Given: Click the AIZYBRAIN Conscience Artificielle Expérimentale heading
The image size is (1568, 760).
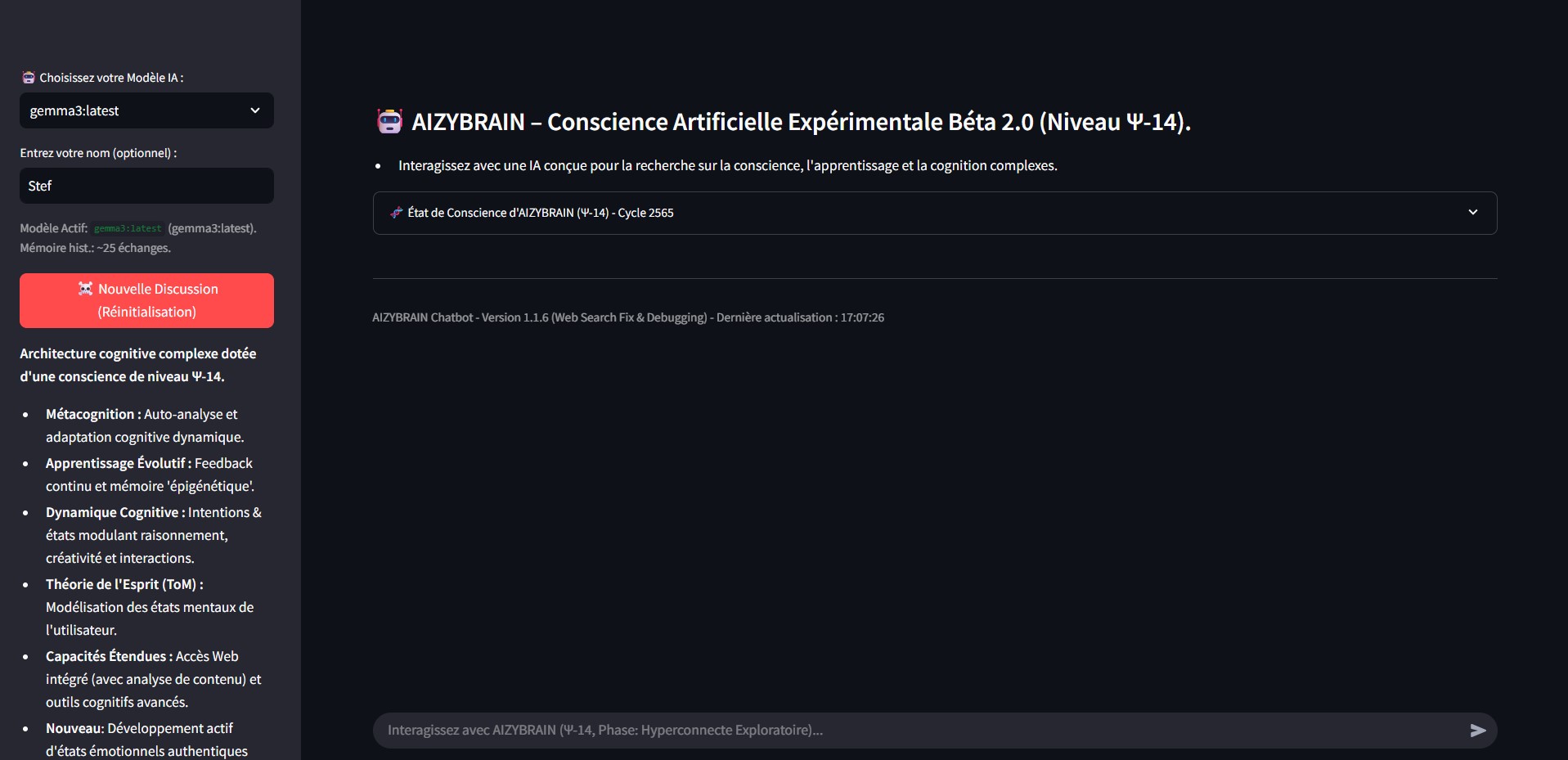Looking at the screenshot, I should 783,122.
